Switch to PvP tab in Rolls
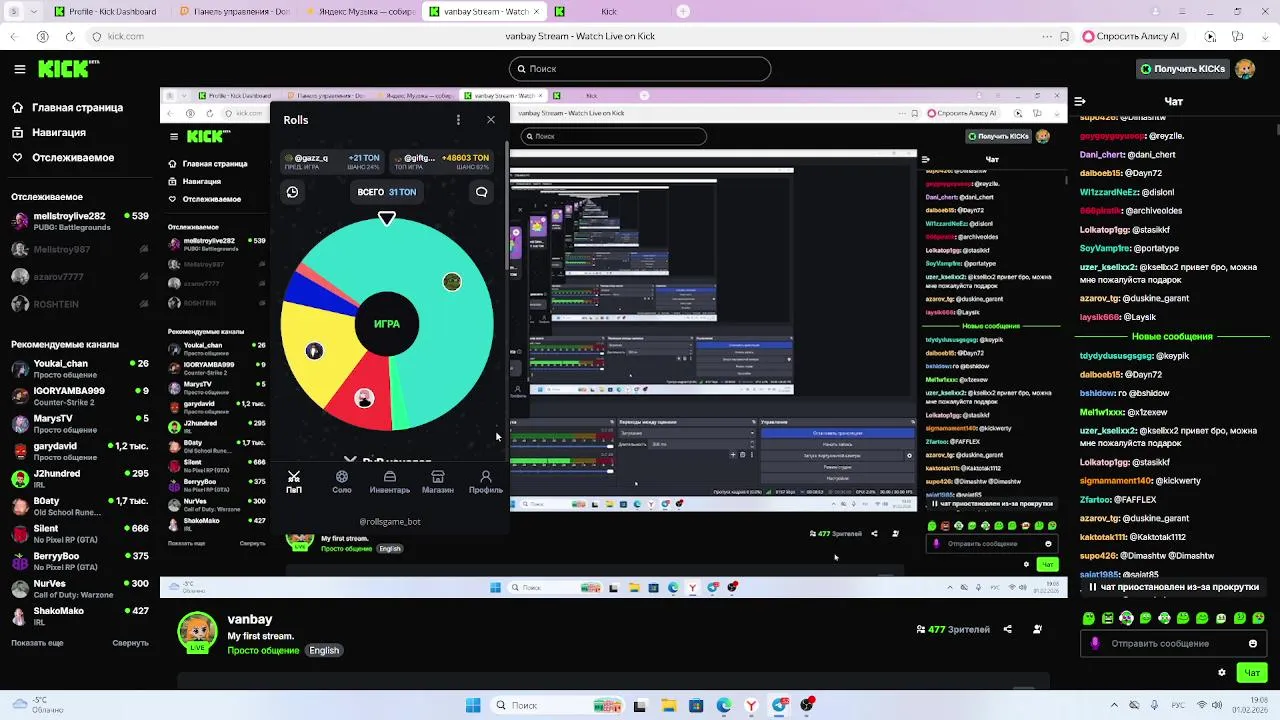Image resolution: width=1280 pixels, height=720 pixels. pyautogui.click(x=294, y=482)
